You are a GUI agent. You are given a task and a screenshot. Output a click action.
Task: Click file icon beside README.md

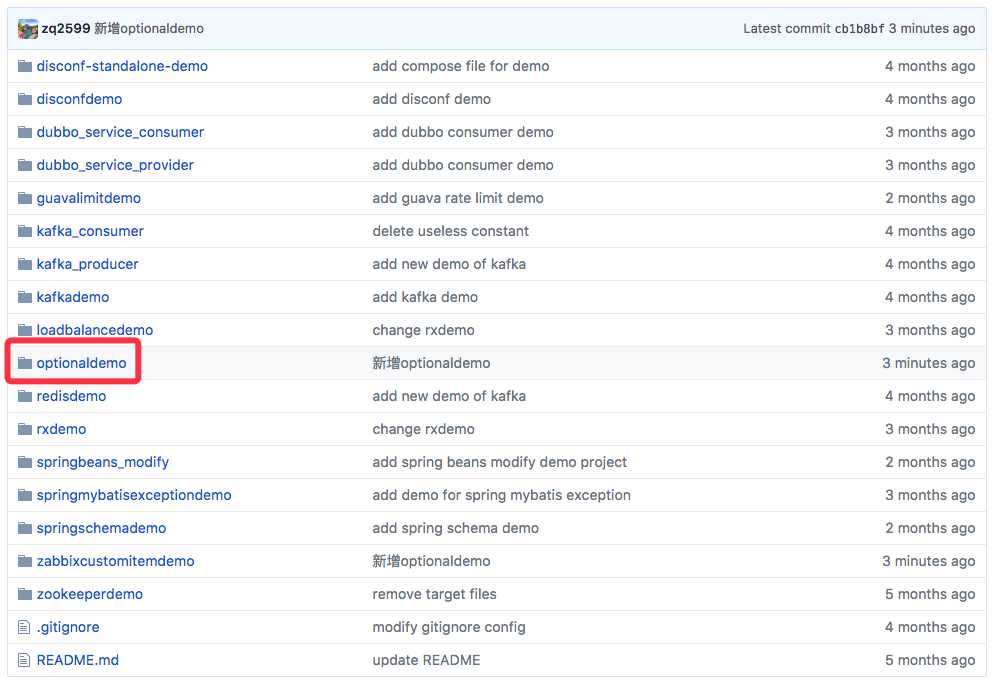24,660
